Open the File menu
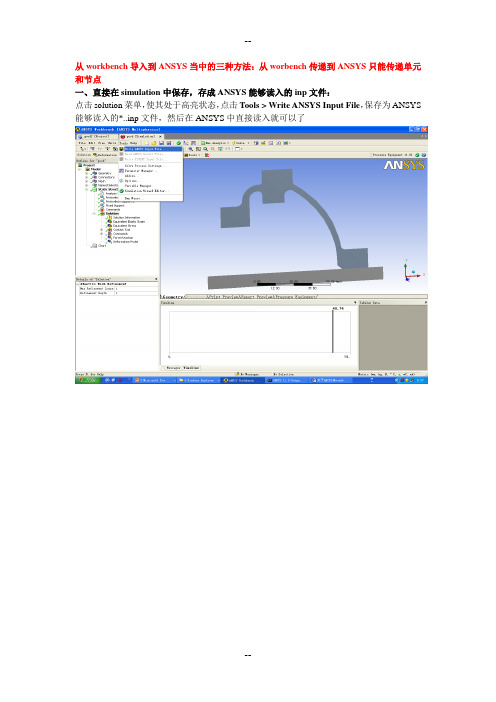Image resolution: width=496 pixels, height=702 pixels. [x=82, y=143]
